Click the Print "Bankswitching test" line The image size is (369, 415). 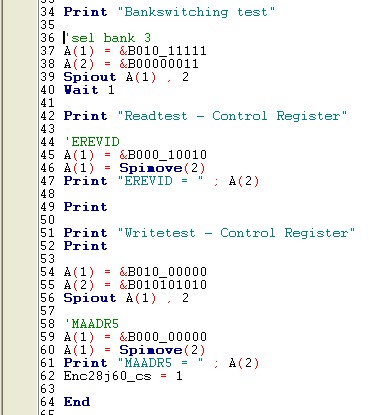169,12
